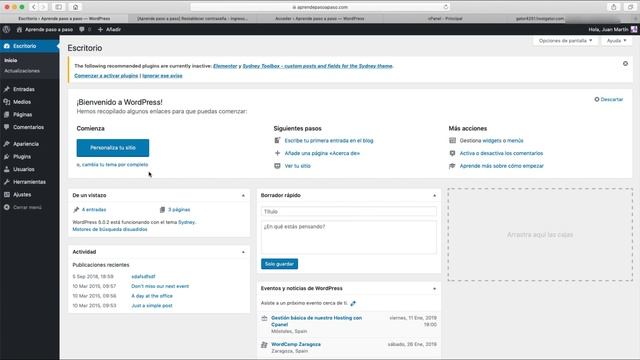Click Gestiona widgets o menús link
This screenshot has width=640, height=360.
tap(491, 140)
